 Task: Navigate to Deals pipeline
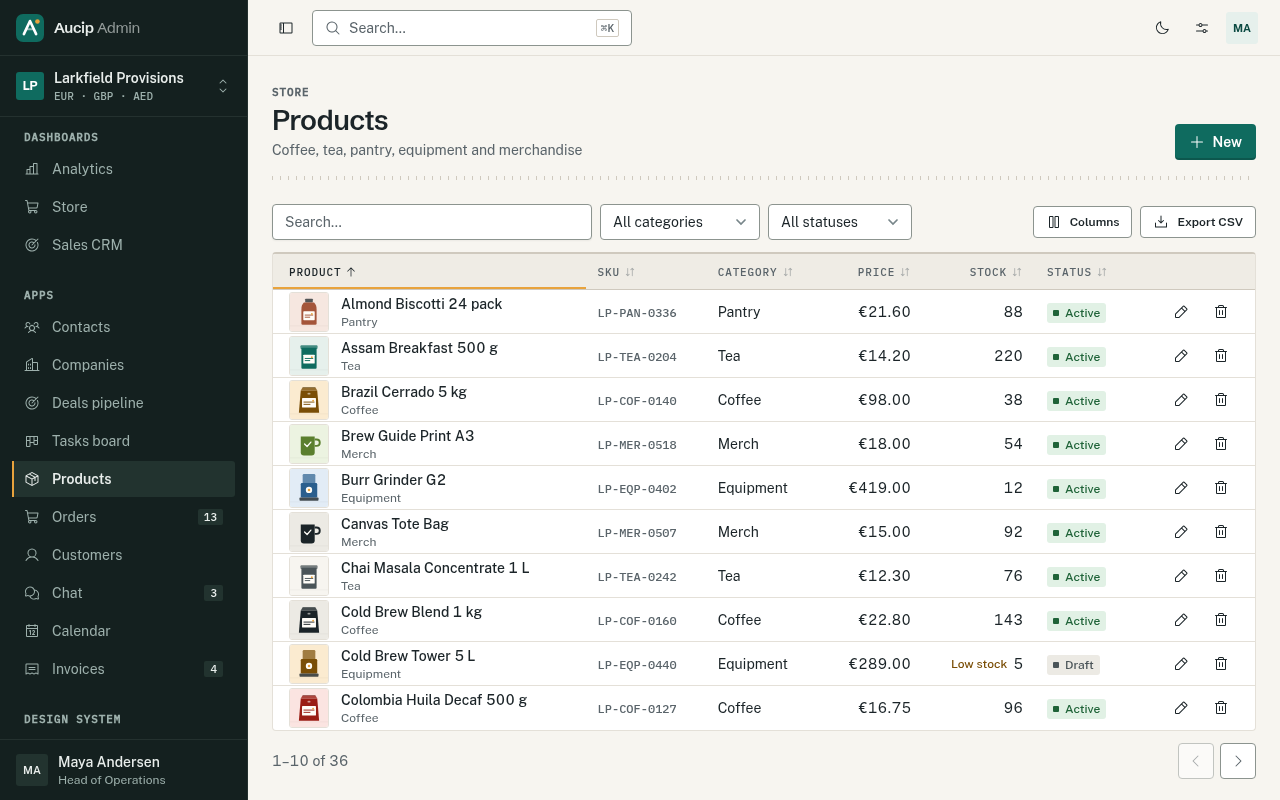124,403
